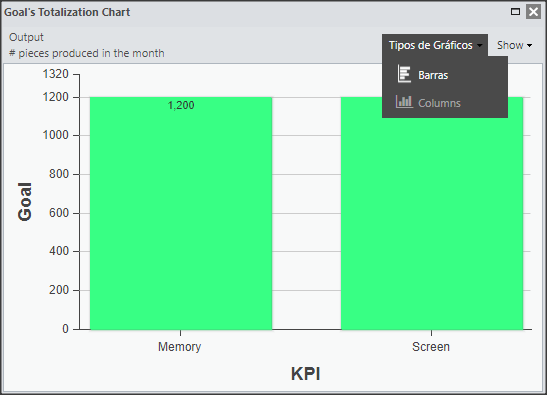Click the KPI axis title
This screenshot has width=547, height=395.
(306, 374)
